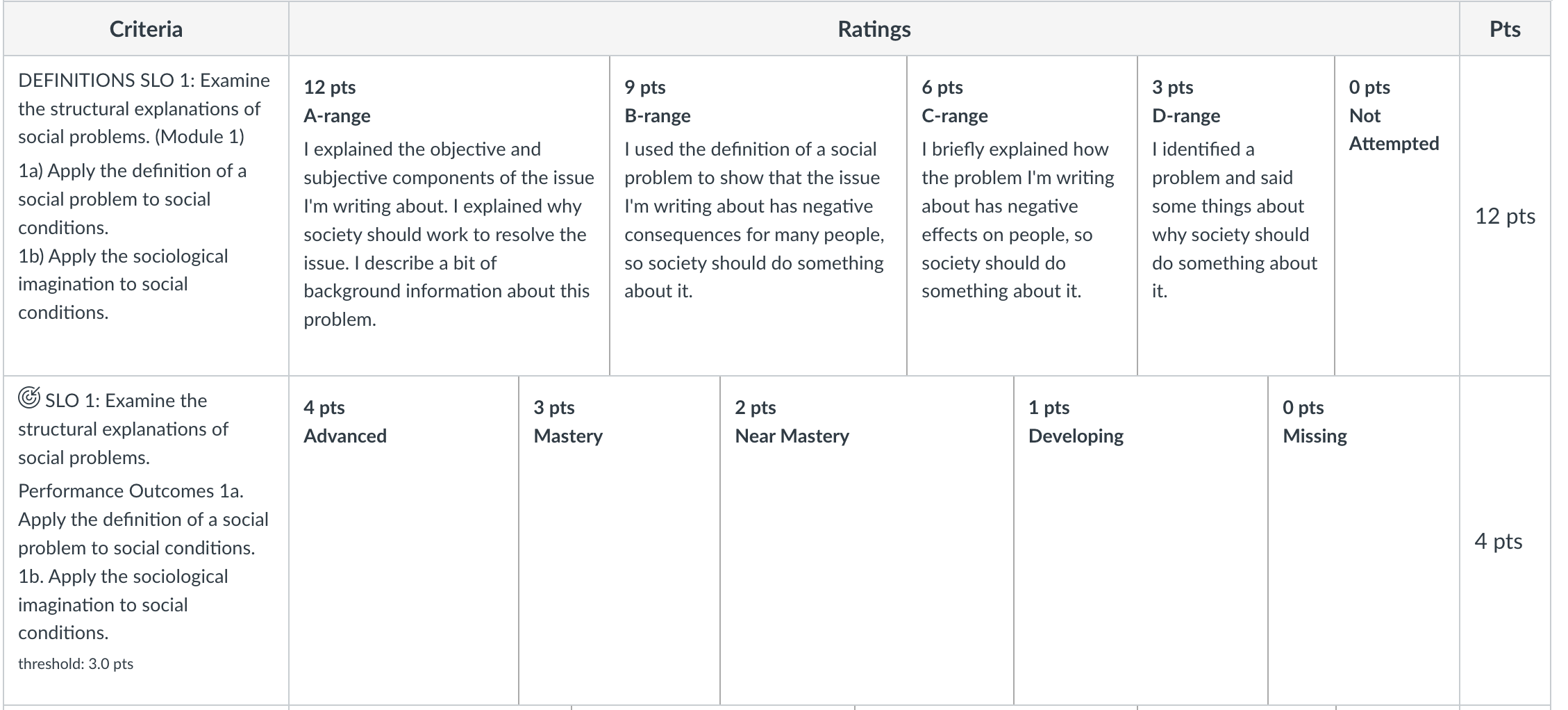Click the A-range long description text

pyautogui.click(x=449, y=234)
